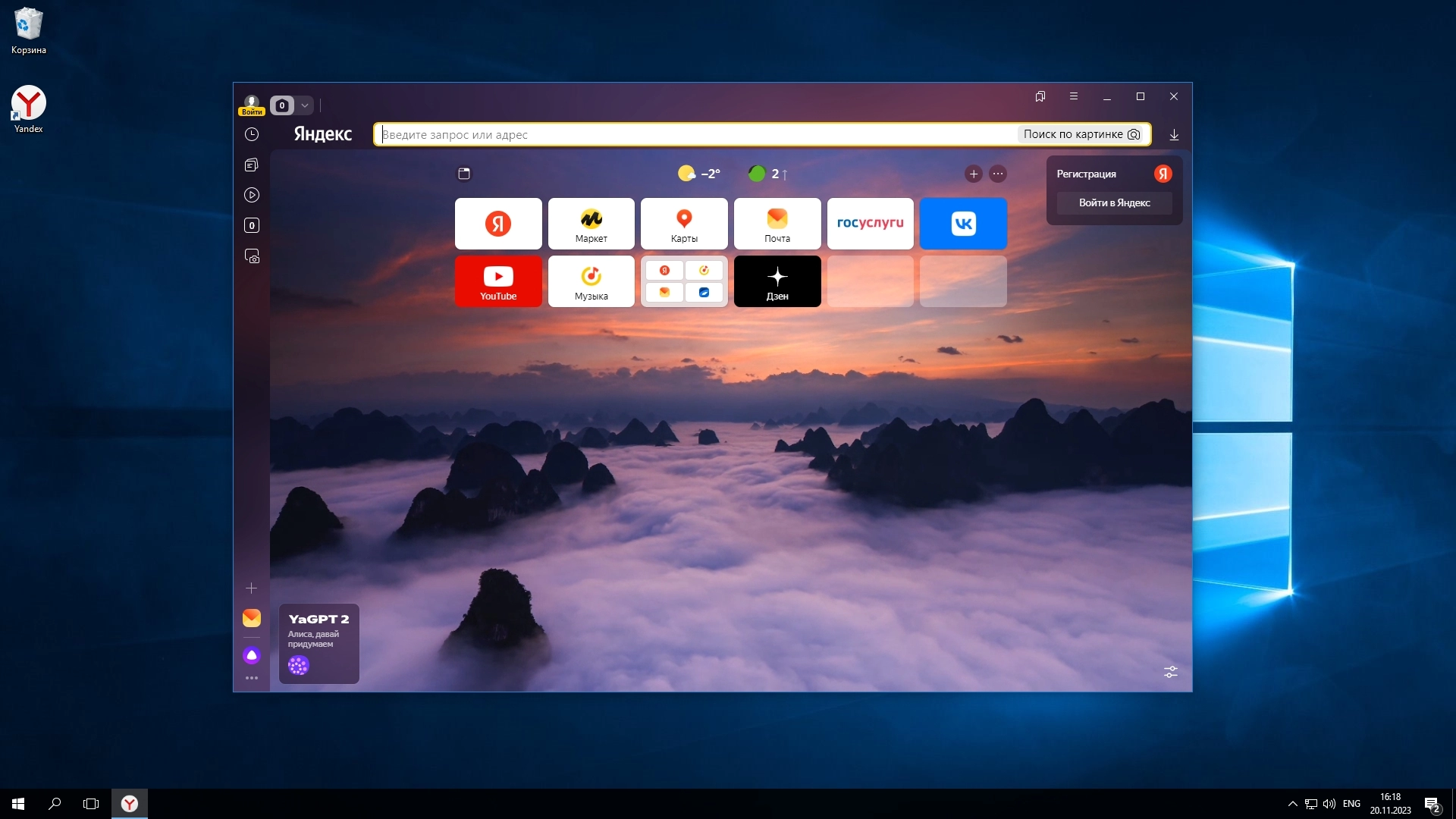1456x819 pixels.
Task: Open tableau more options ellipsis
Action: coord(998,174)
